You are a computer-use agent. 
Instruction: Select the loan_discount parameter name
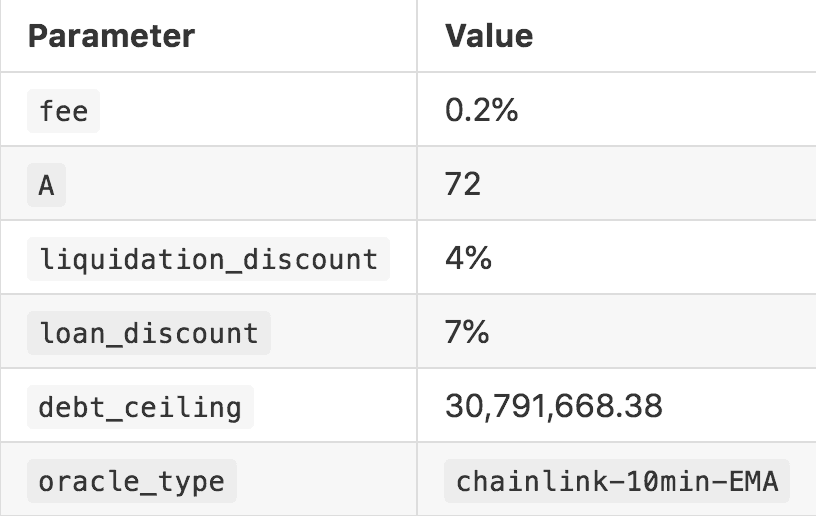[148, 333]
